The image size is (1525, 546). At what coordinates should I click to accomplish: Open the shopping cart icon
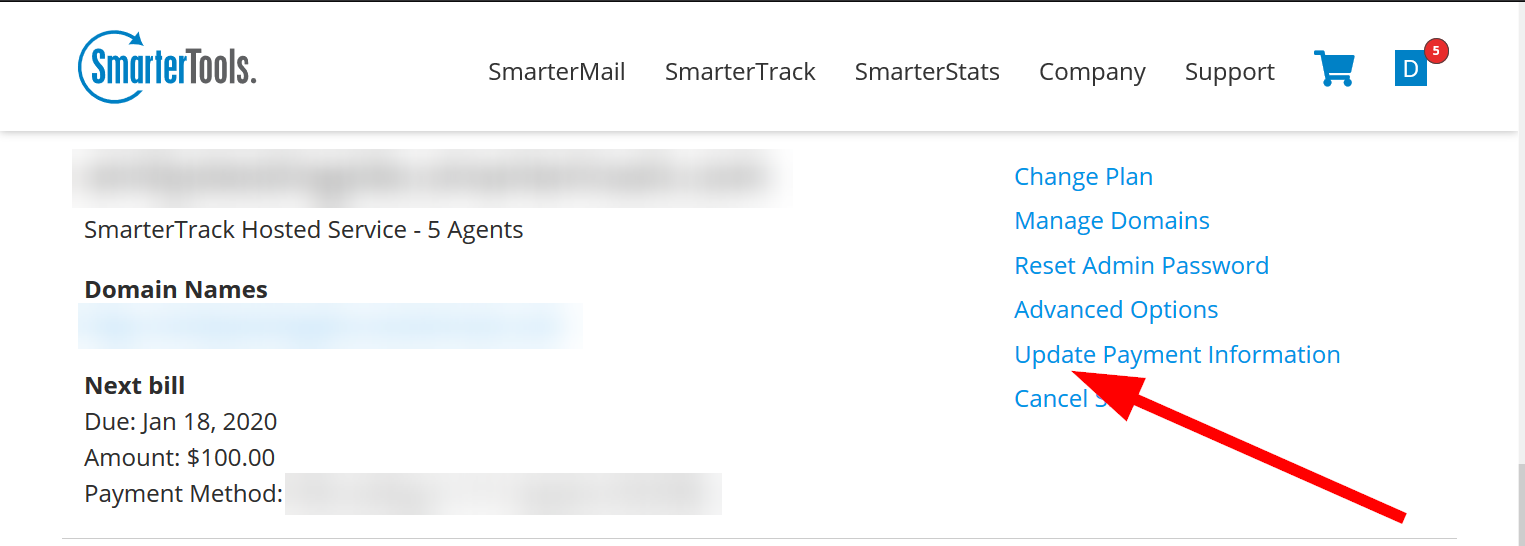(1334, 69)
